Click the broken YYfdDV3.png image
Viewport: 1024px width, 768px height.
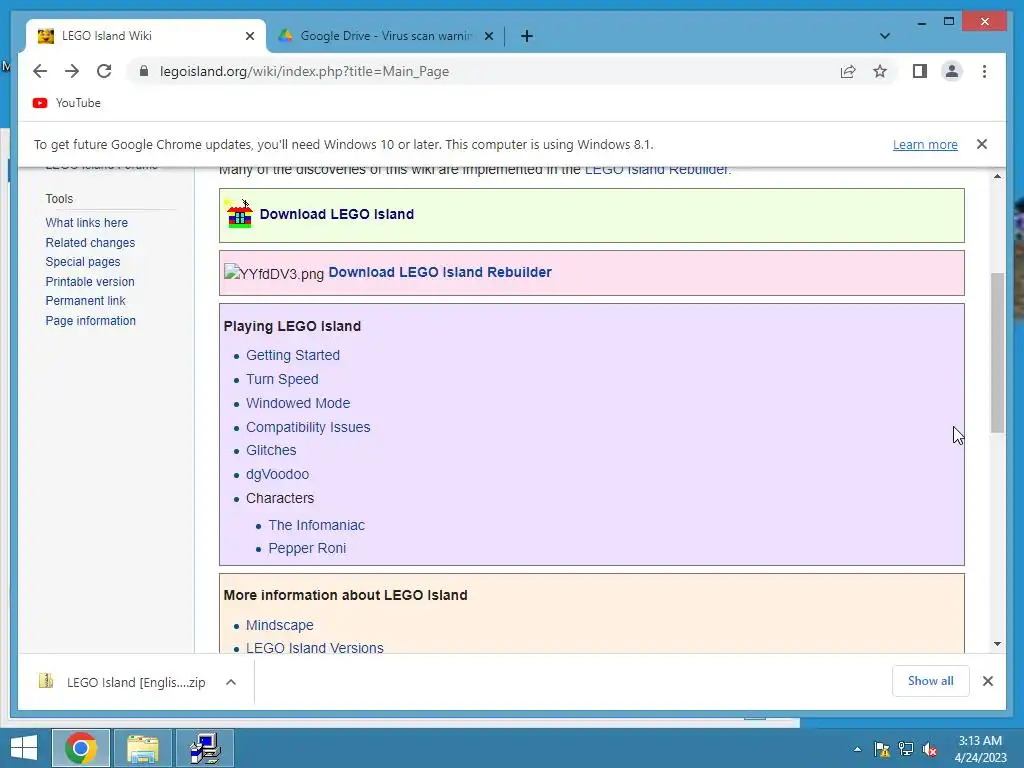pyautogui.click(x=274, y=273)
